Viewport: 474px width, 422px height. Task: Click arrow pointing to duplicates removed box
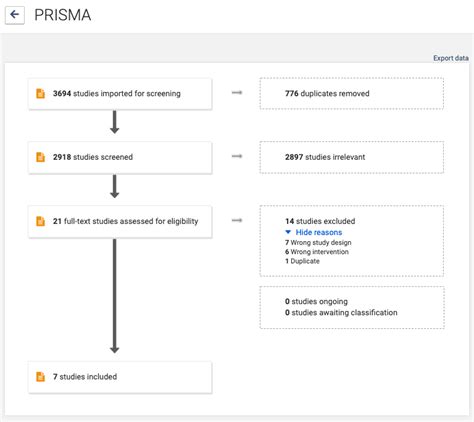tap(237, 93)
